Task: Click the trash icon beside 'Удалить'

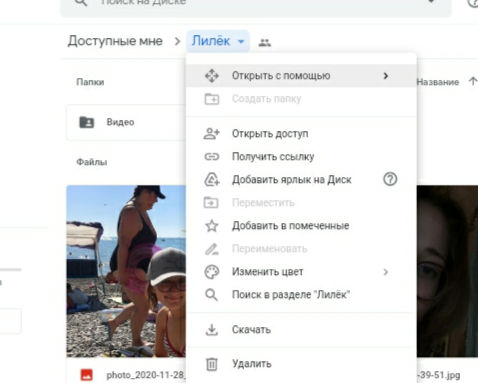Action: 212,364
